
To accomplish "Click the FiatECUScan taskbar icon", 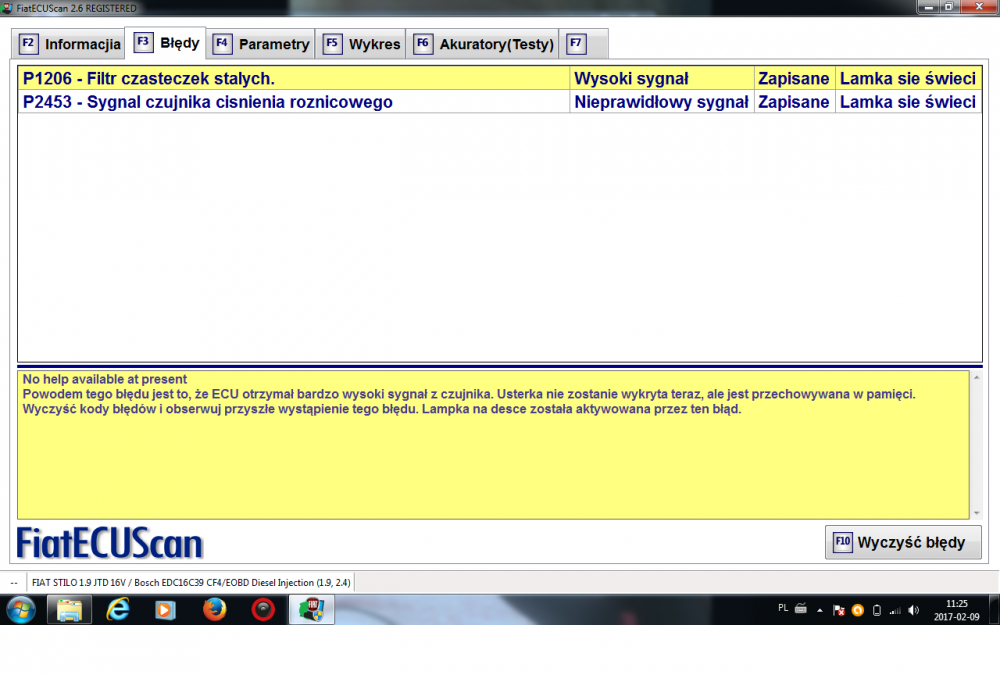I will pyautogui.click(x=311, y=610).
